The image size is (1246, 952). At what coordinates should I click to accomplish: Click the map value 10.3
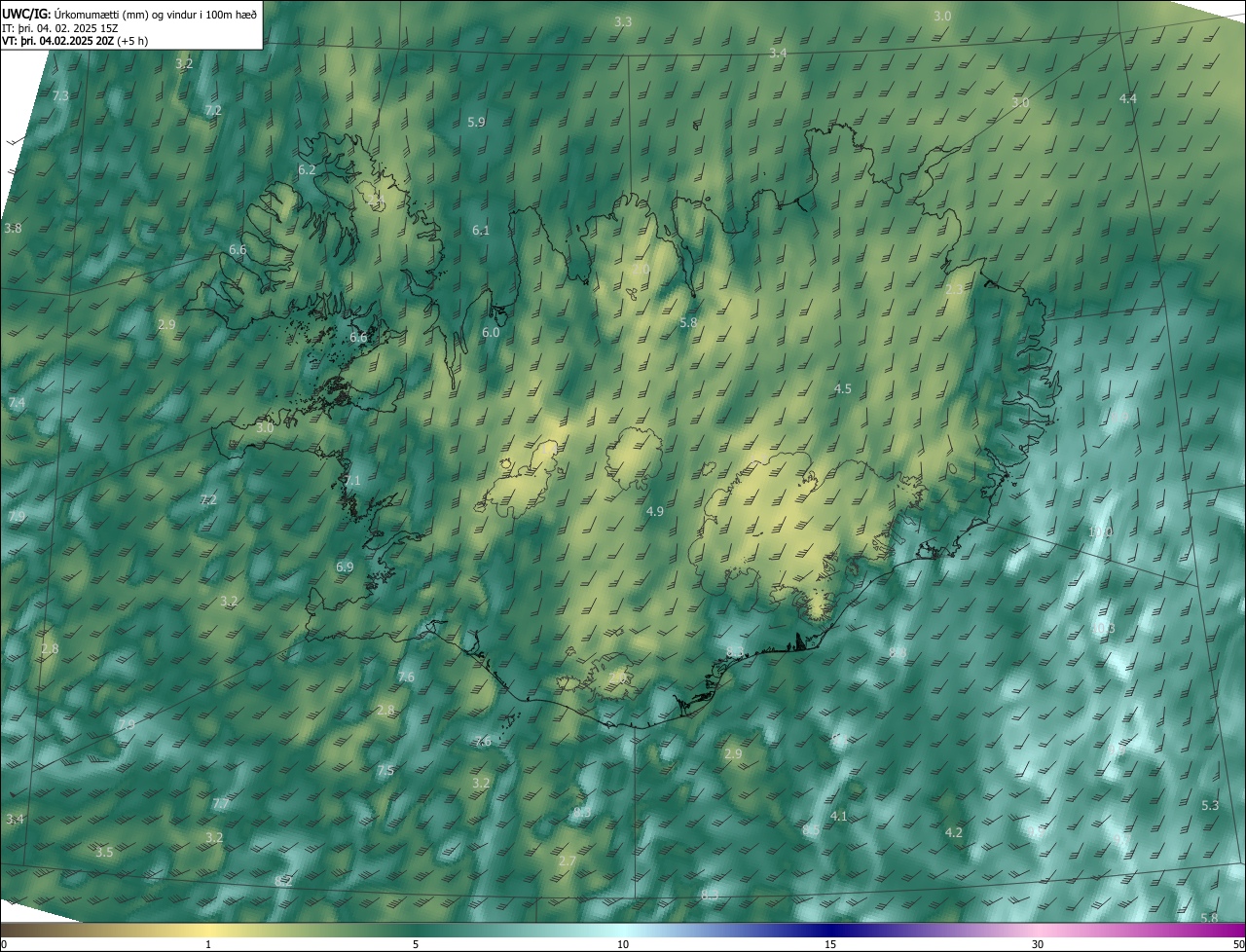click(x=1103, y=629)
